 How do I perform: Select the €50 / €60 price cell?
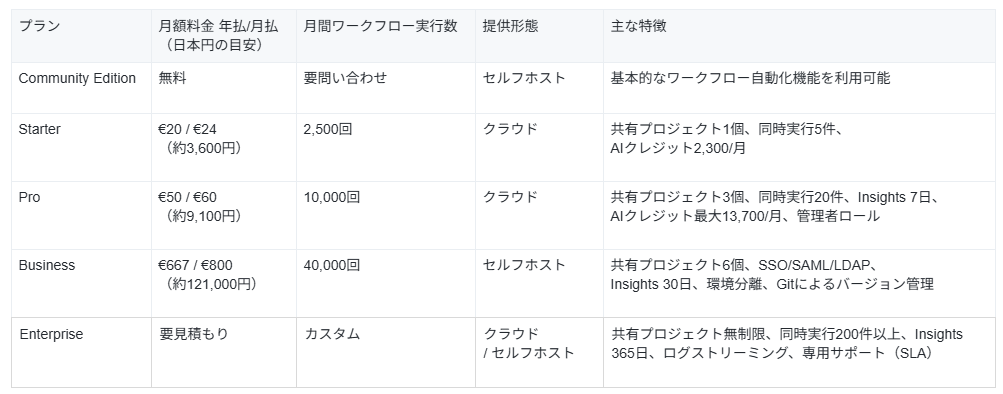(224, 216)
